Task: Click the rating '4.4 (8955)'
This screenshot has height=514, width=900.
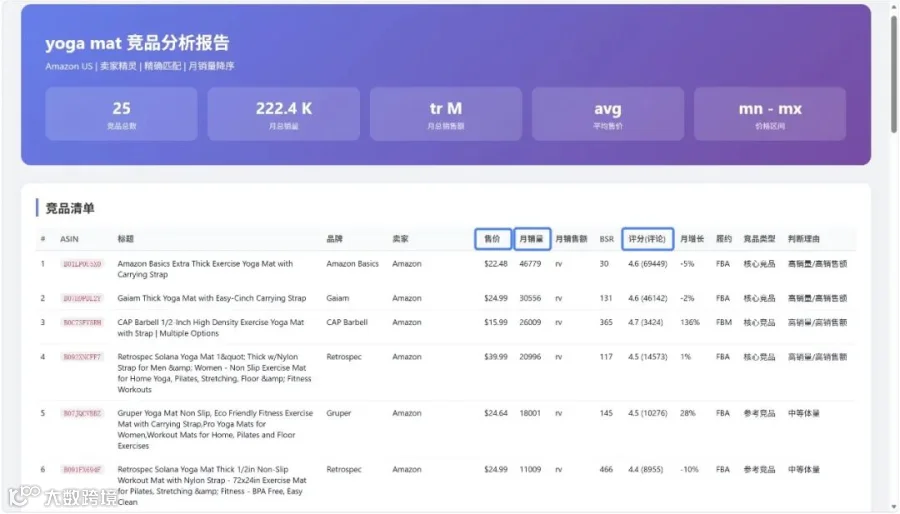Action: 645,469
